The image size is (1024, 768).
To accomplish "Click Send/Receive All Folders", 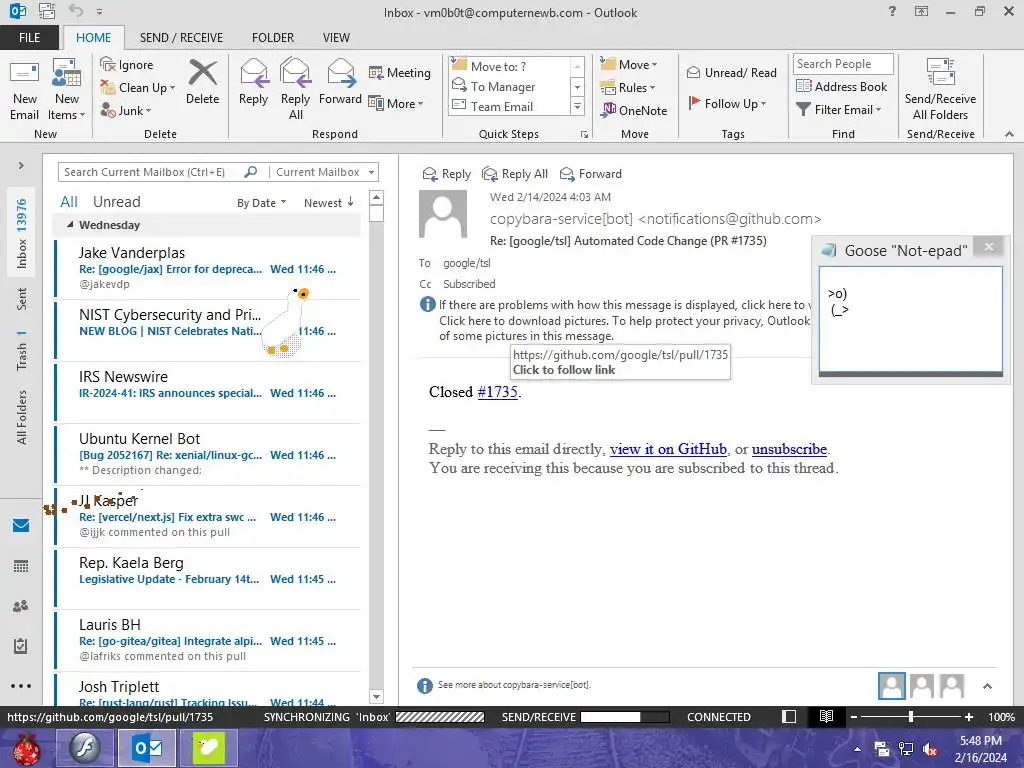I will click(x=940, y=90).
